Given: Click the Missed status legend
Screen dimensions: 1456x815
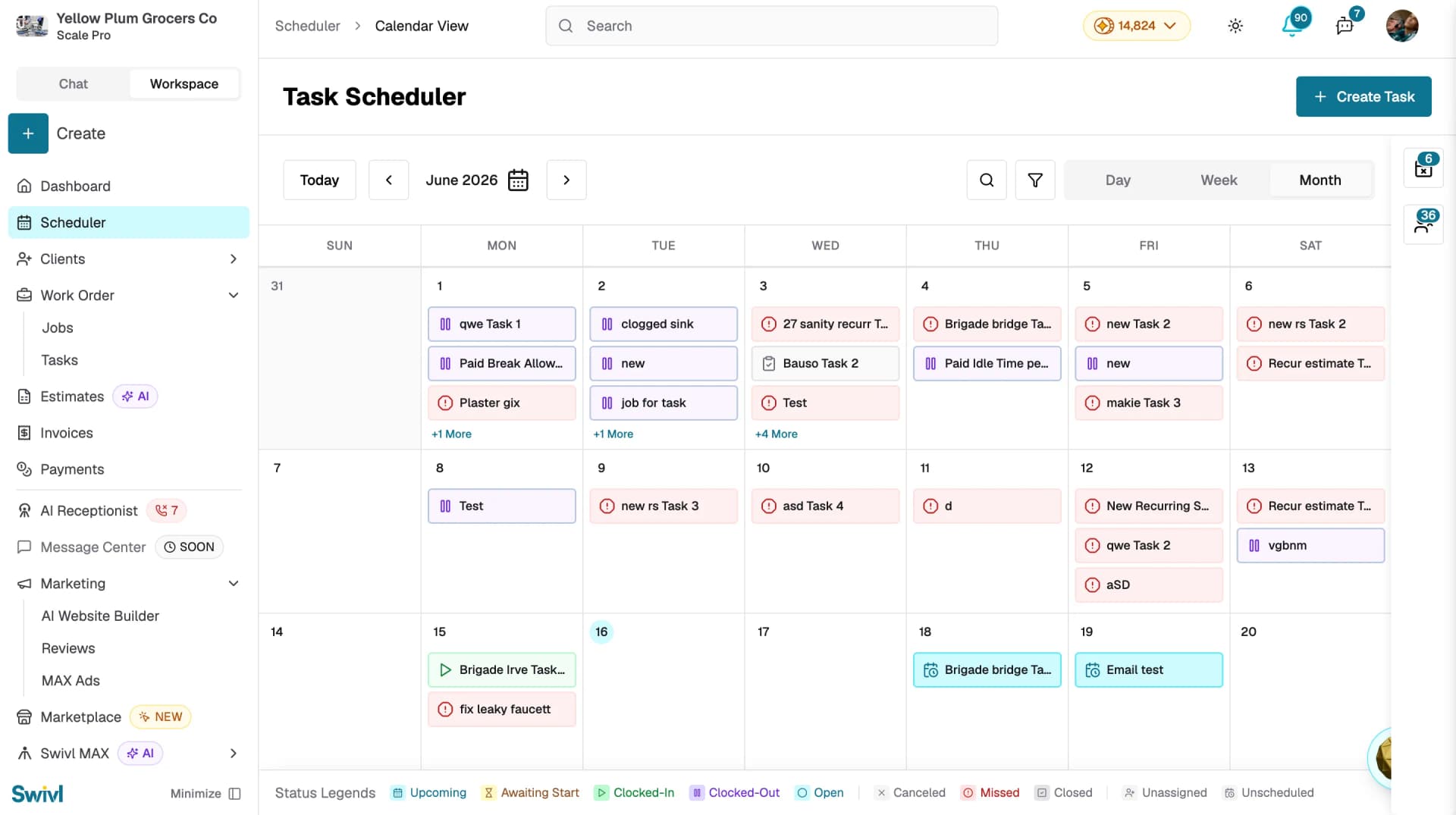Looking at the screenshot, I should point(990,793).
